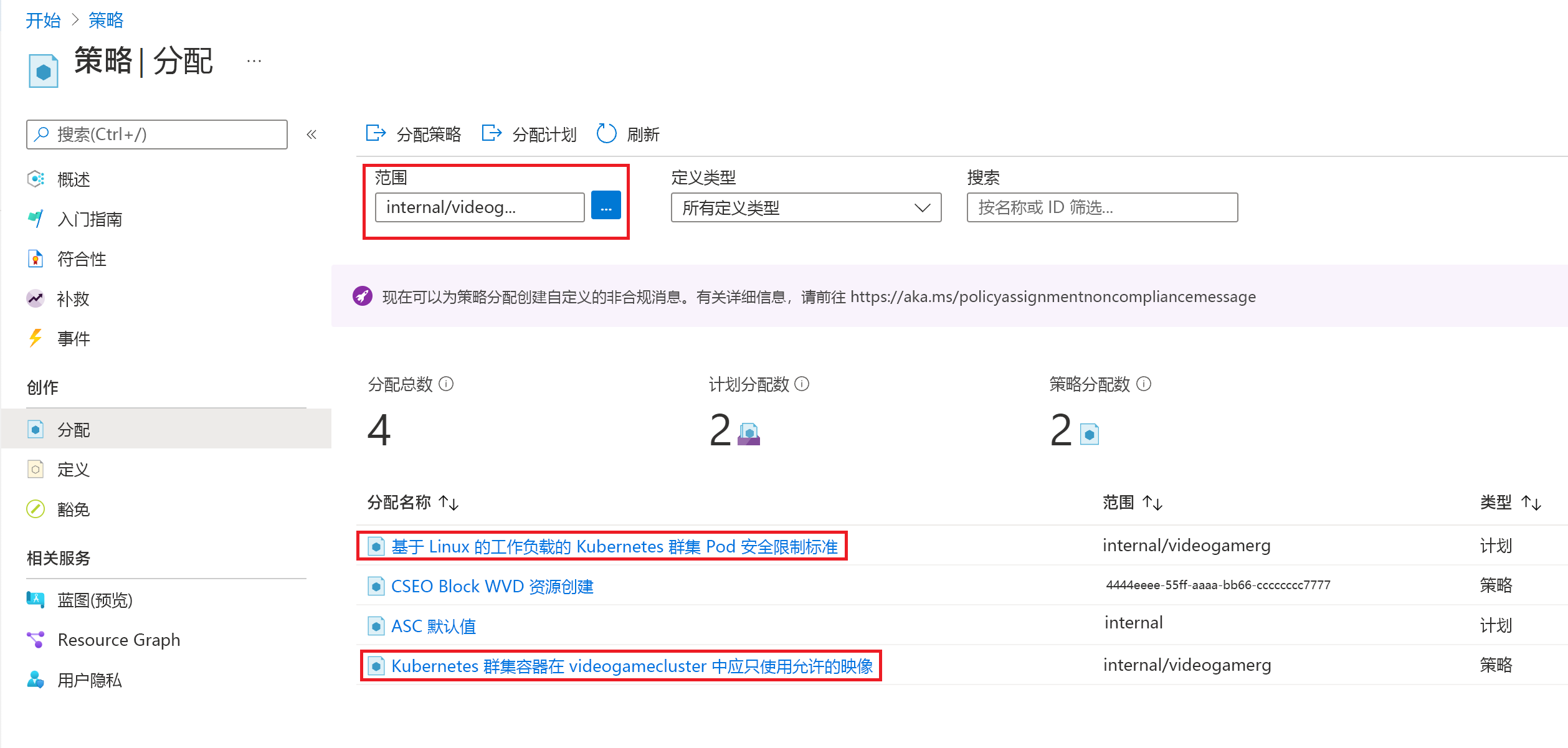Collapse the sidebar with double chevron
The width and height of the screenshot is (1568, 748).
click(311, 135)
